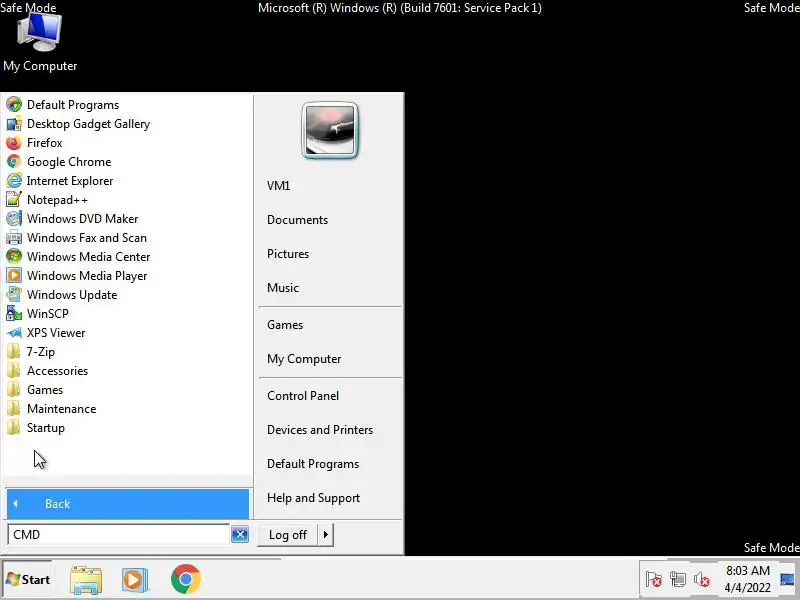Open Windows Update icon

tap(14, 295)
